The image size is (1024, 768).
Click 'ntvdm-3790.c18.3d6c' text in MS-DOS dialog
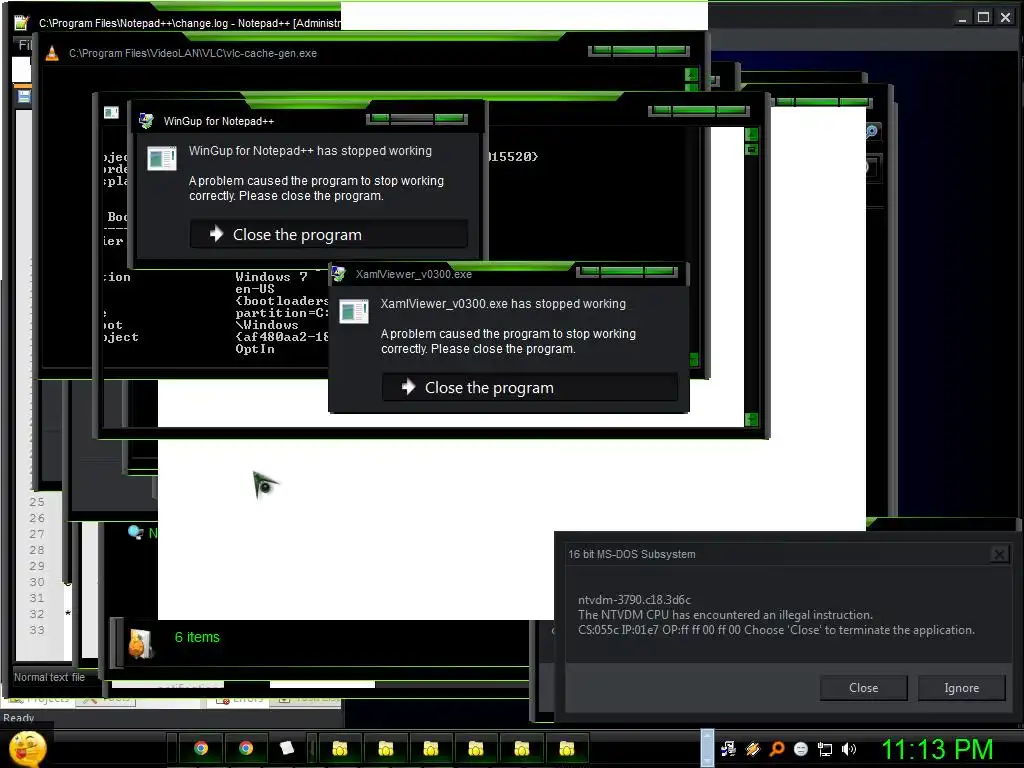(634, 600)
